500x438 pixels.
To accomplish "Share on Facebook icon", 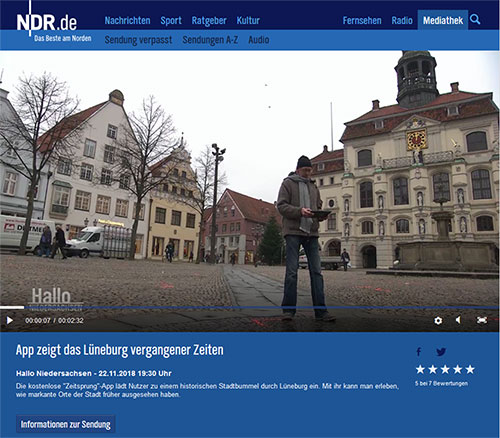I will 419,351.
